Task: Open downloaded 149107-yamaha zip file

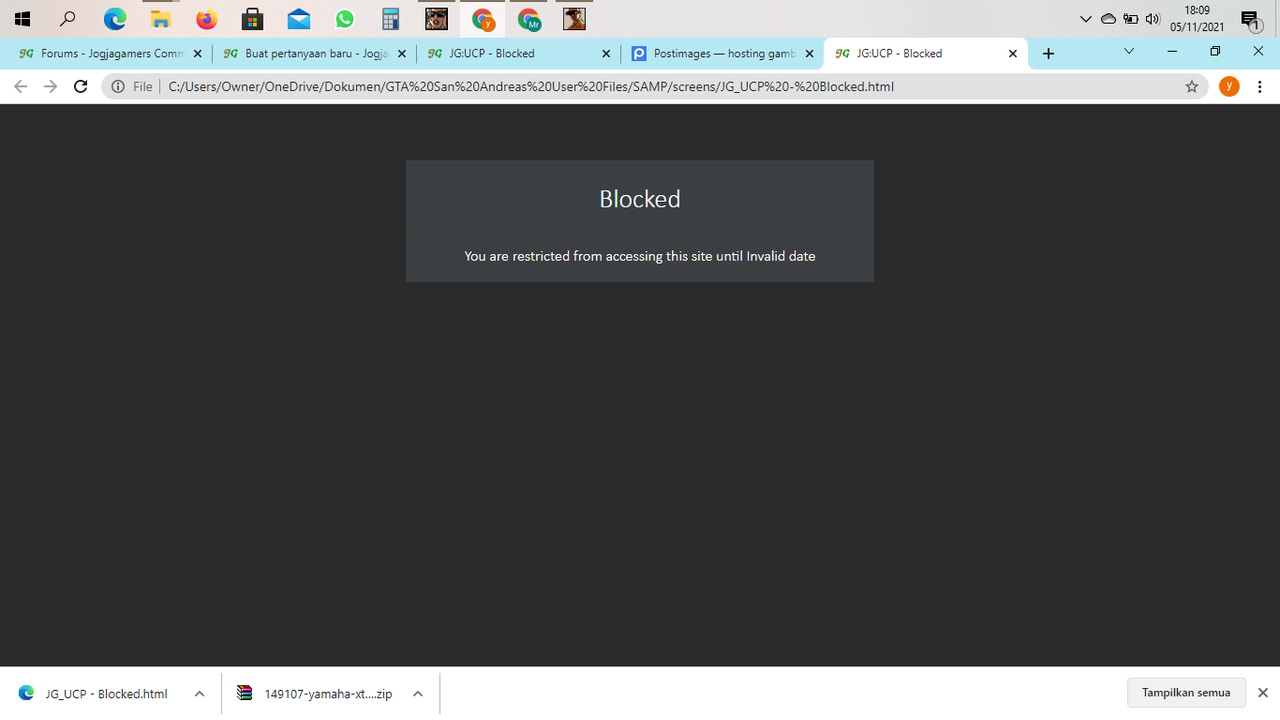Action: tap(316, 694)
